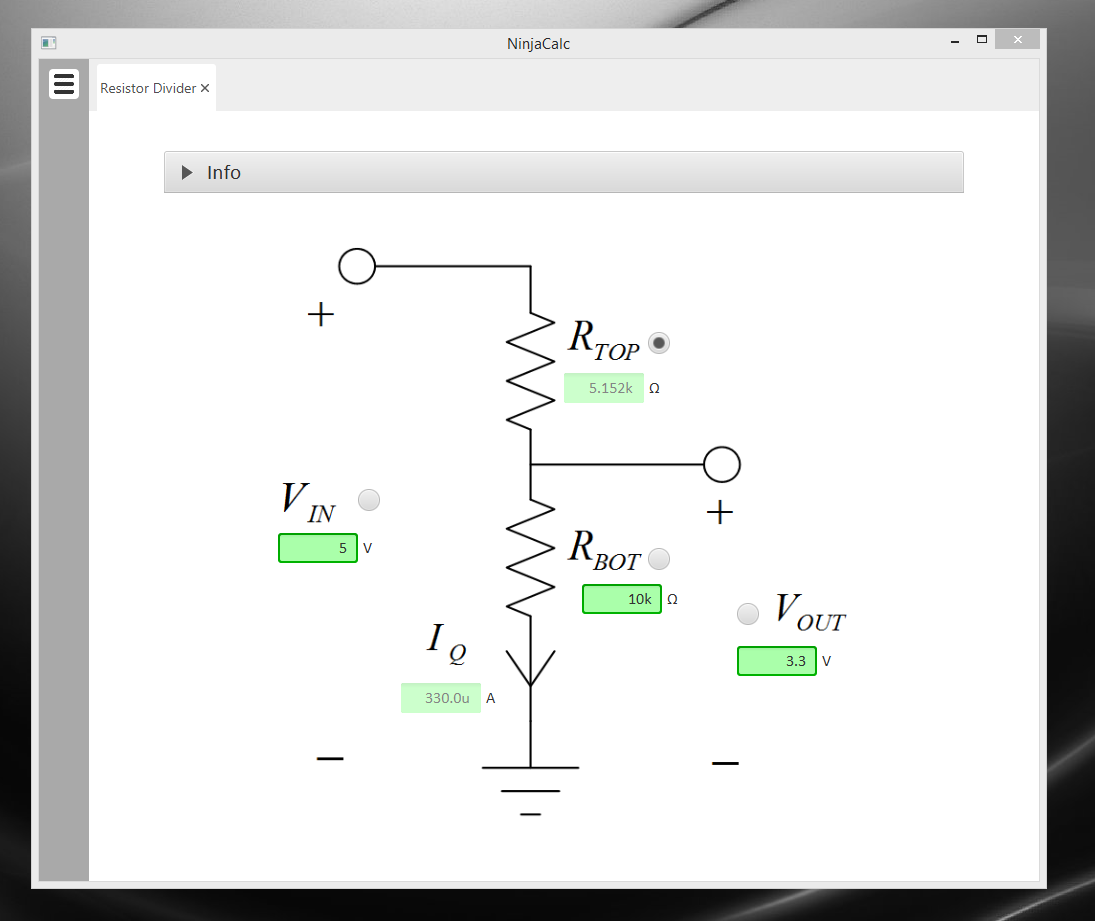Click the input terminal circle at top left
The width and height of the screenshot is (1095, 921).
(357, 266)
